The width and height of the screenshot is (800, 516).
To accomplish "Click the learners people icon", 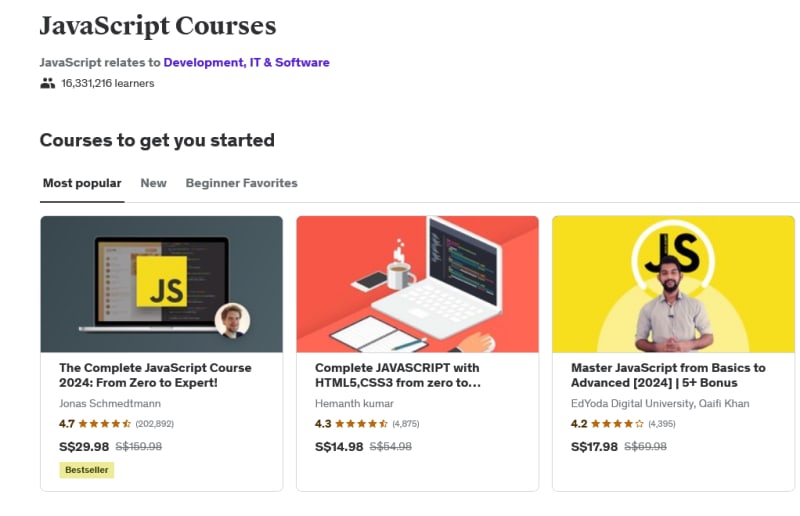I will click(x=47, y=83).
